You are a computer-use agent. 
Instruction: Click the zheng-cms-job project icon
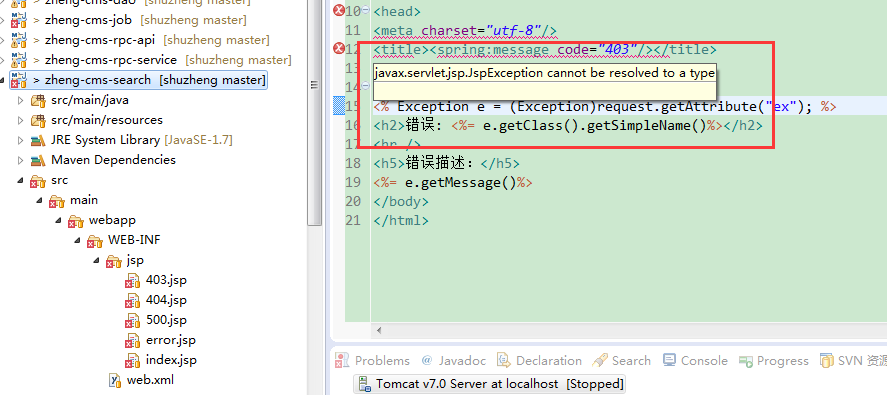coord(19,21)
